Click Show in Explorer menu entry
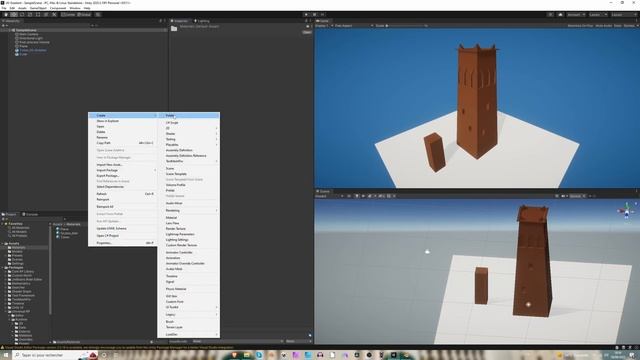 point(123,121)
